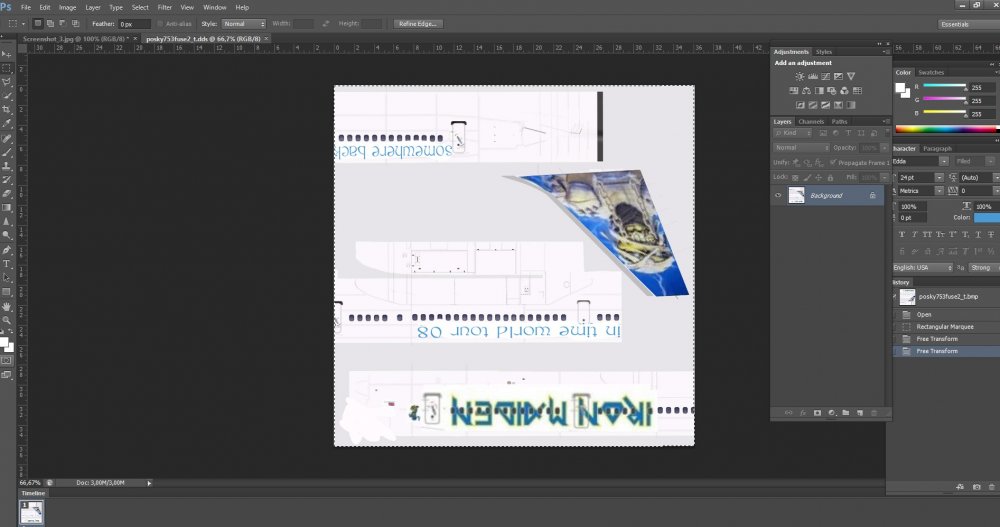Select the Clone Stamp tool

click(7, 166)
